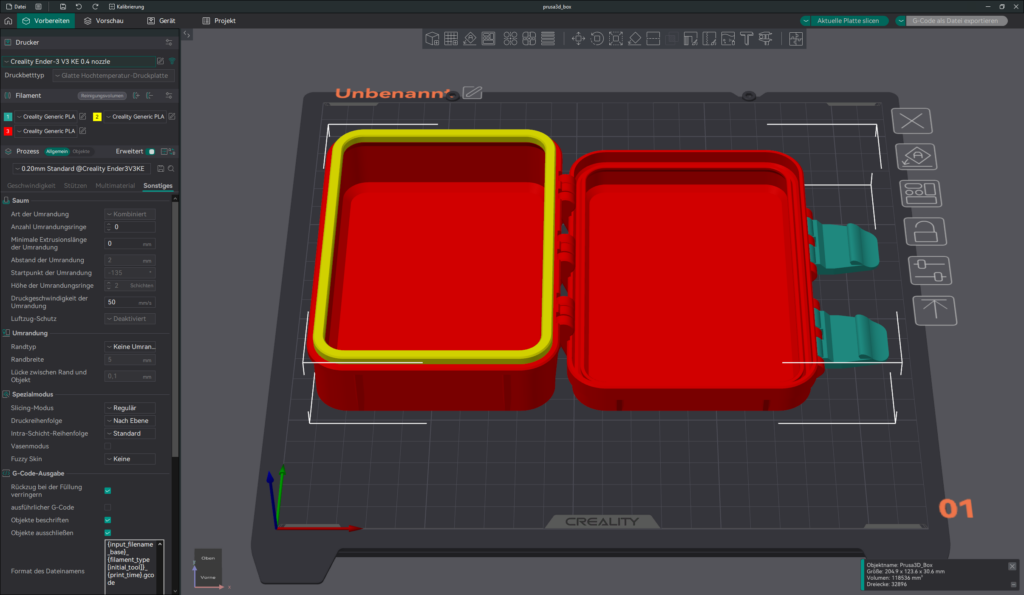The width and height of the screenshot is (1024, 595).
Task: Select the Scale tool in toolbar
Action: pyautogui.click(x=616, y=39)
